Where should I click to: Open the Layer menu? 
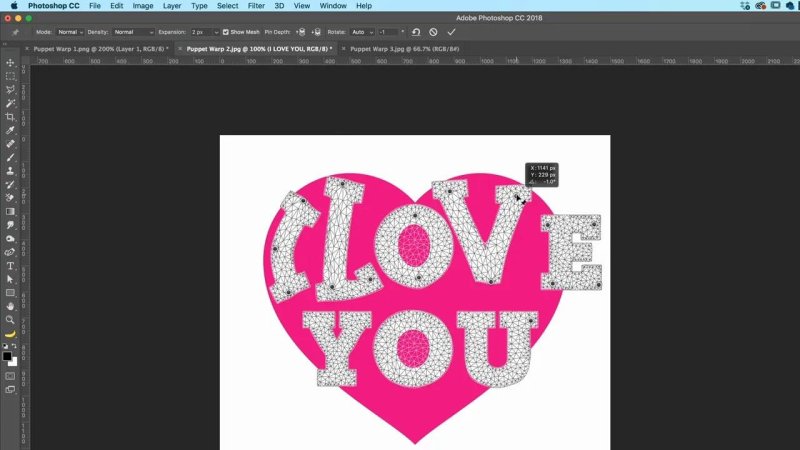(x=172, y=6)
